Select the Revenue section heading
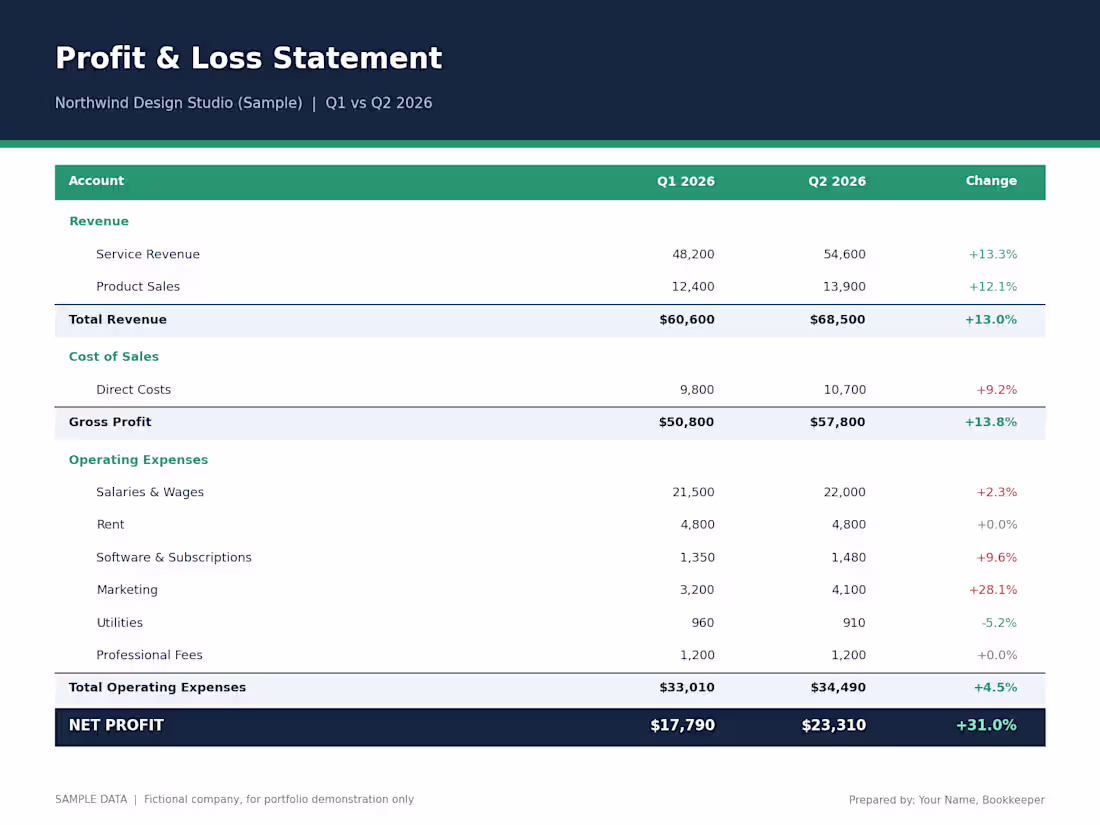 [x=99, y=221]
